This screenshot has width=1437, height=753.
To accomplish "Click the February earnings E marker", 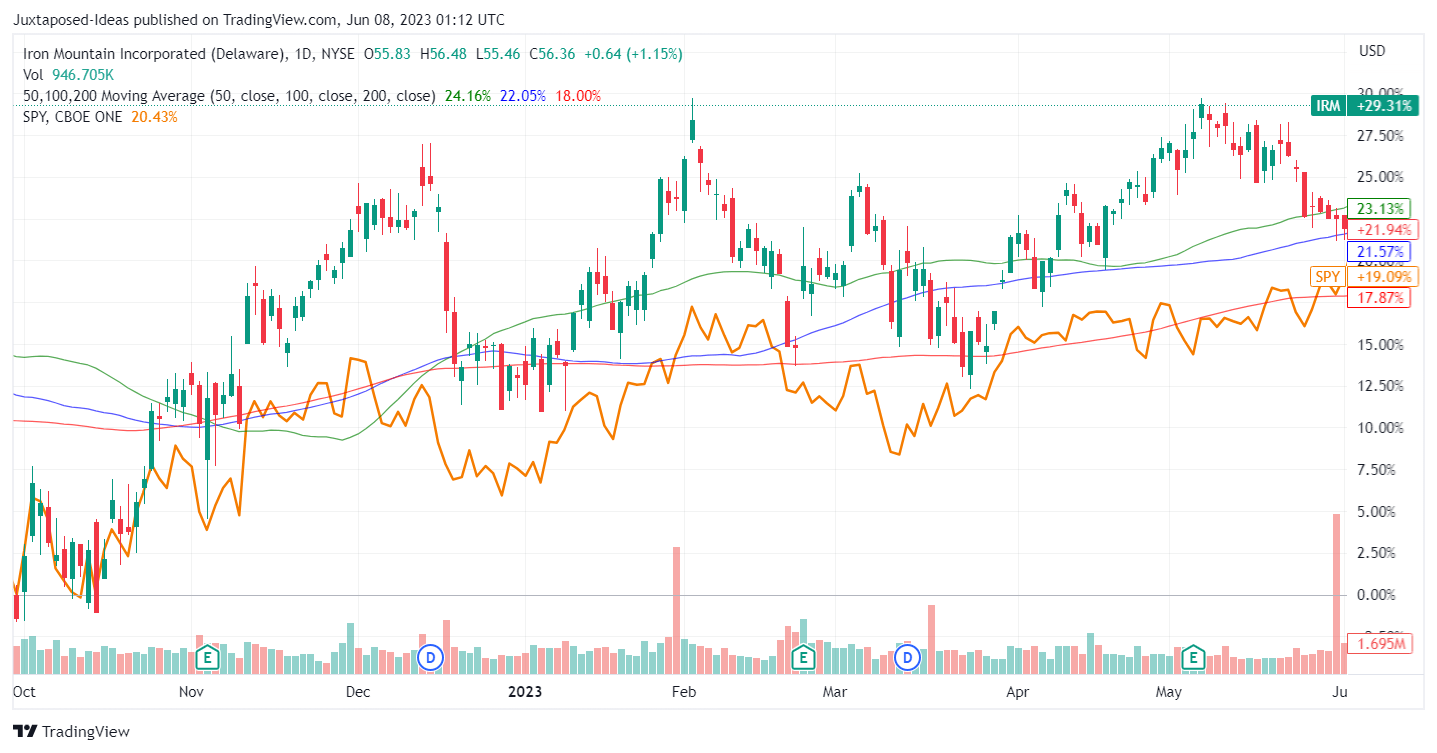I will point(801,657).
